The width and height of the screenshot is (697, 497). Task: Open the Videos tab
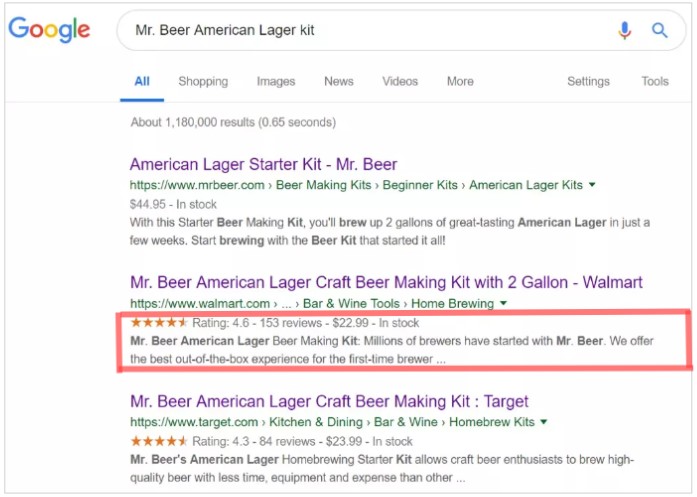(400, 81)
